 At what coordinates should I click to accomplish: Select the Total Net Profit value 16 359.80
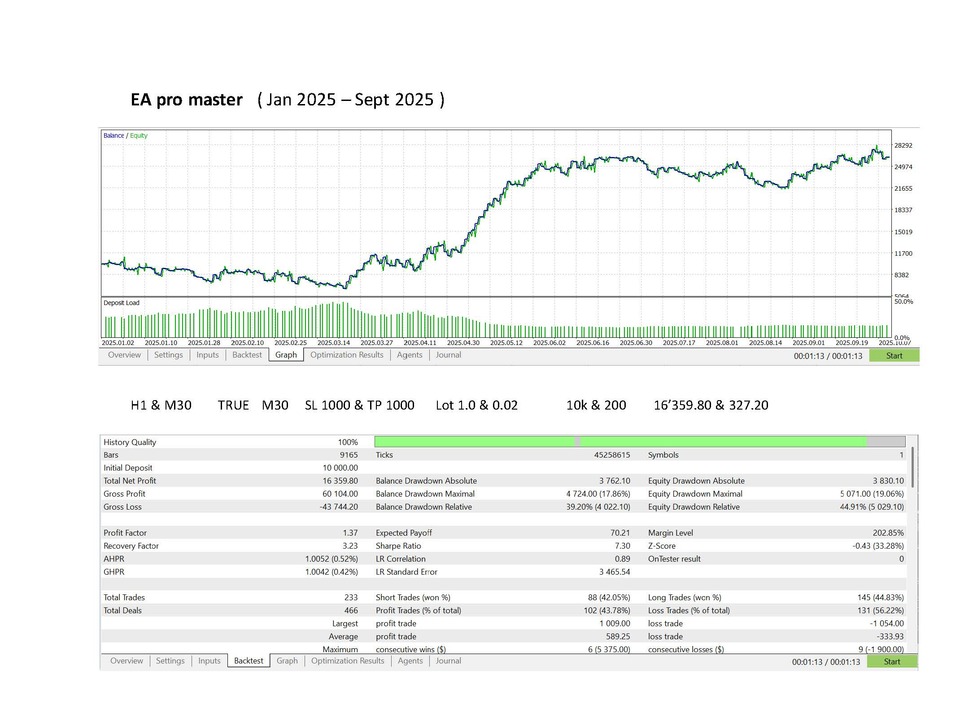pos(338,480)
